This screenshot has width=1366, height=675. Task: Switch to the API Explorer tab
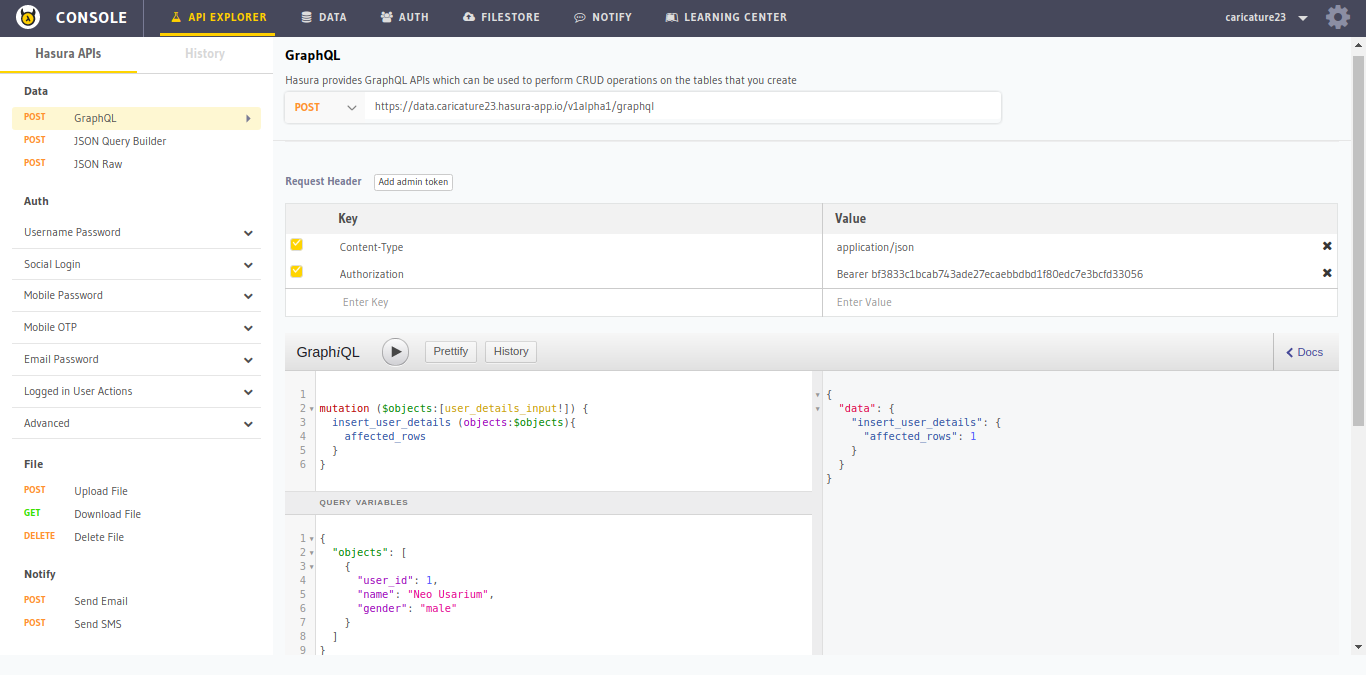[218, 18]
